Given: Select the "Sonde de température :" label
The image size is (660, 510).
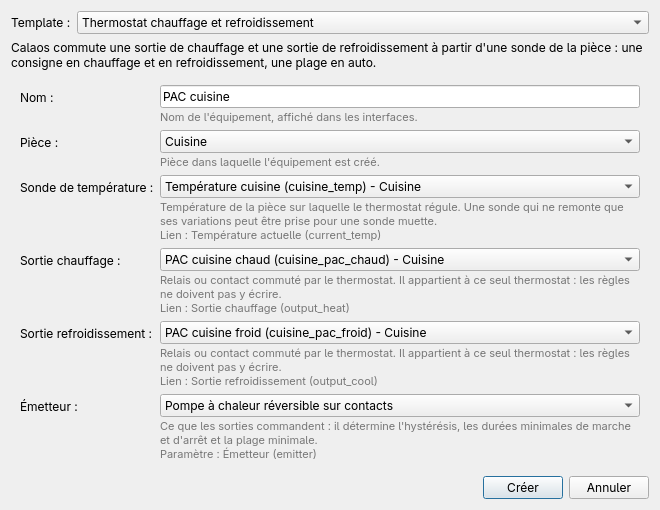Looking at the screenshot, I should pyautogui.click(x=86, y=188).
